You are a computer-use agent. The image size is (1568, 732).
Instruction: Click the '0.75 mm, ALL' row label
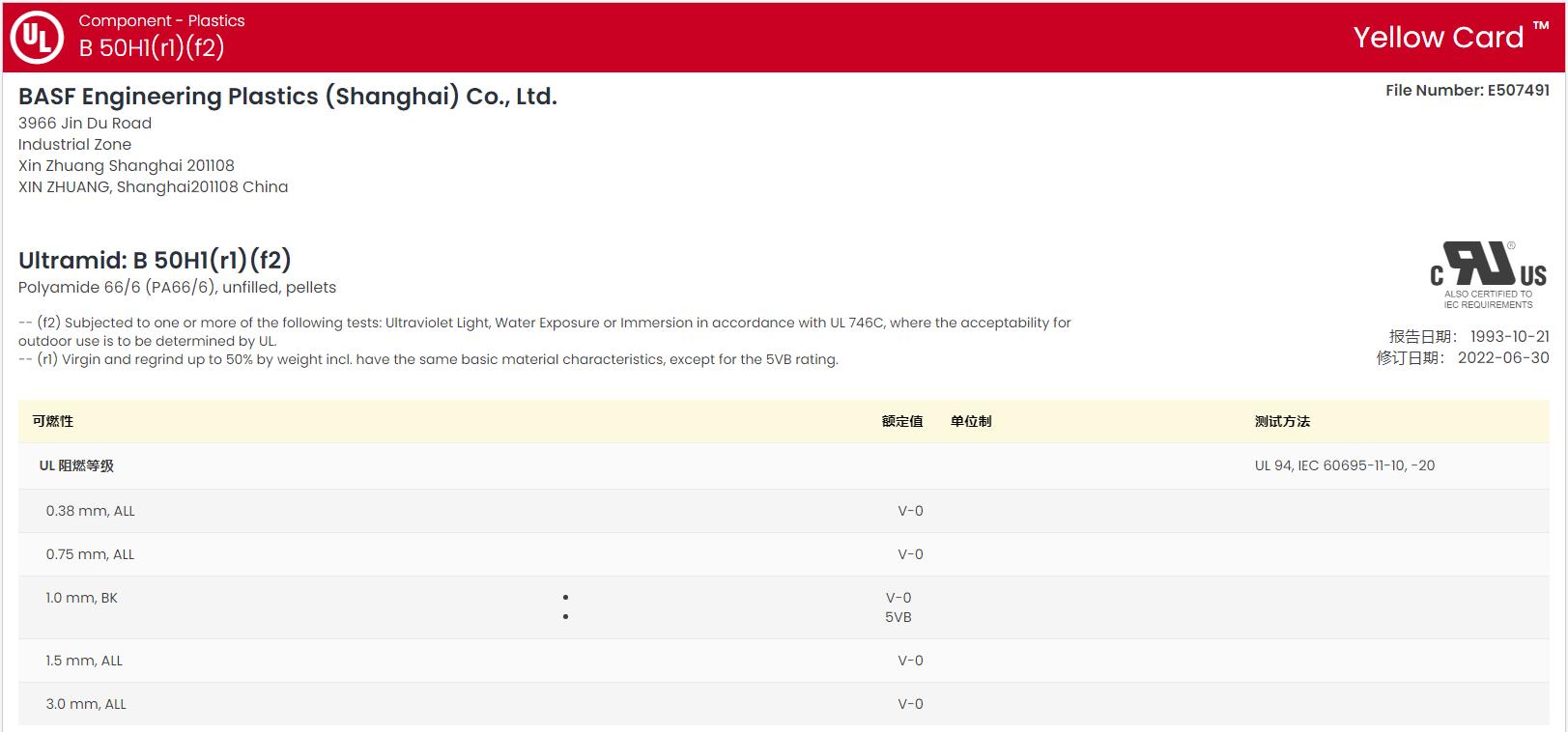pos(90,554)
